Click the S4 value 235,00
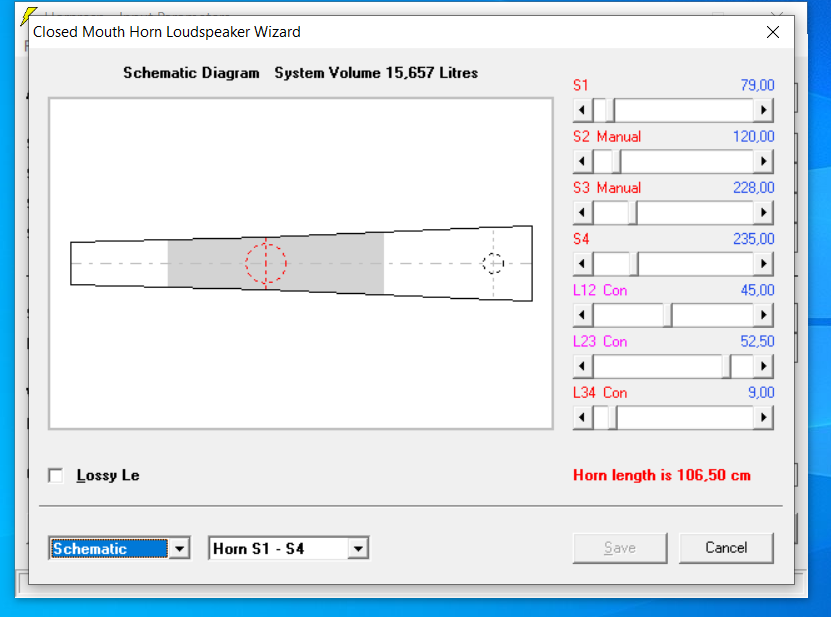 (753, 239)
